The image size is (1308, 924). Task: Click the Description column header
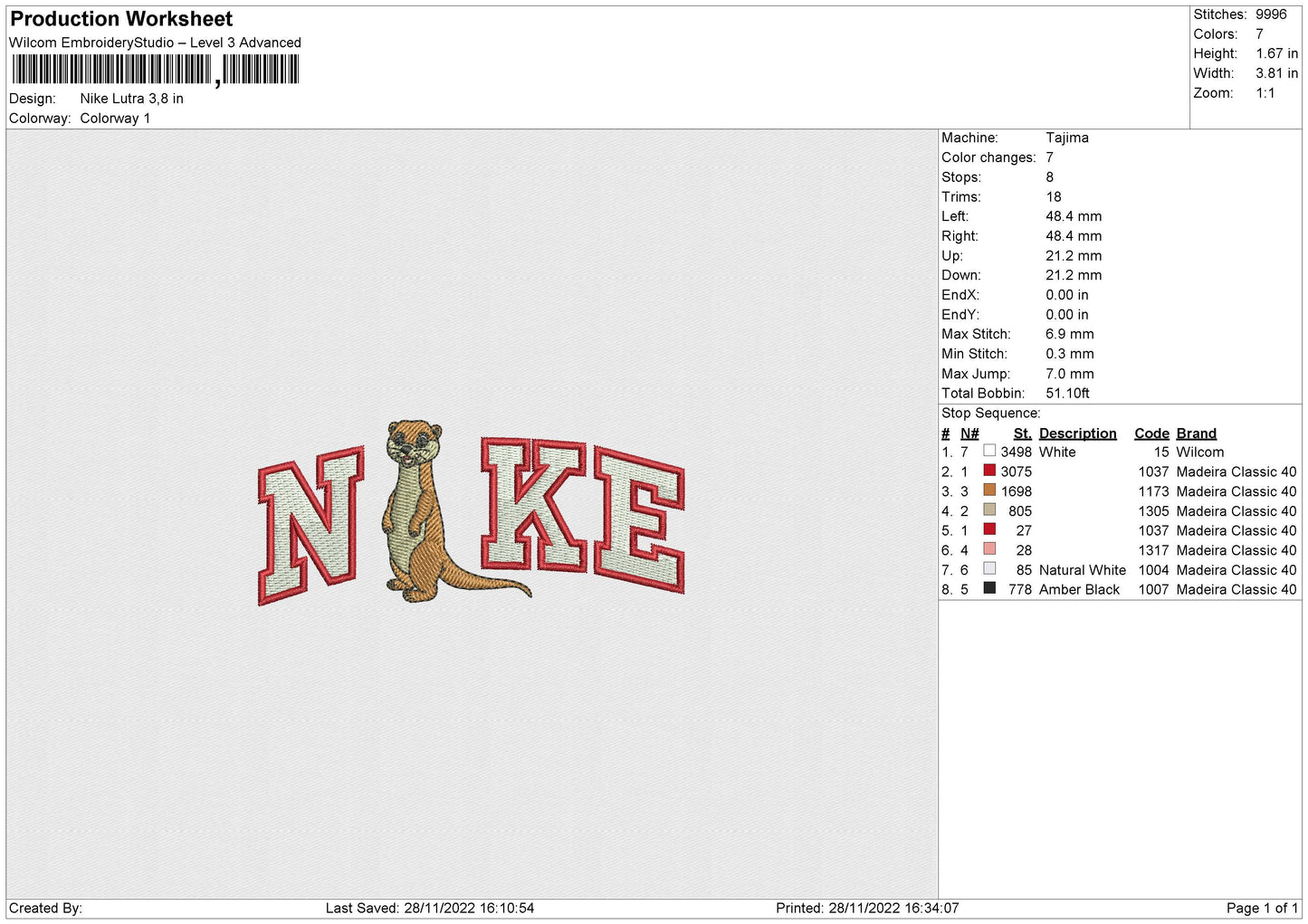point(1078,433)
